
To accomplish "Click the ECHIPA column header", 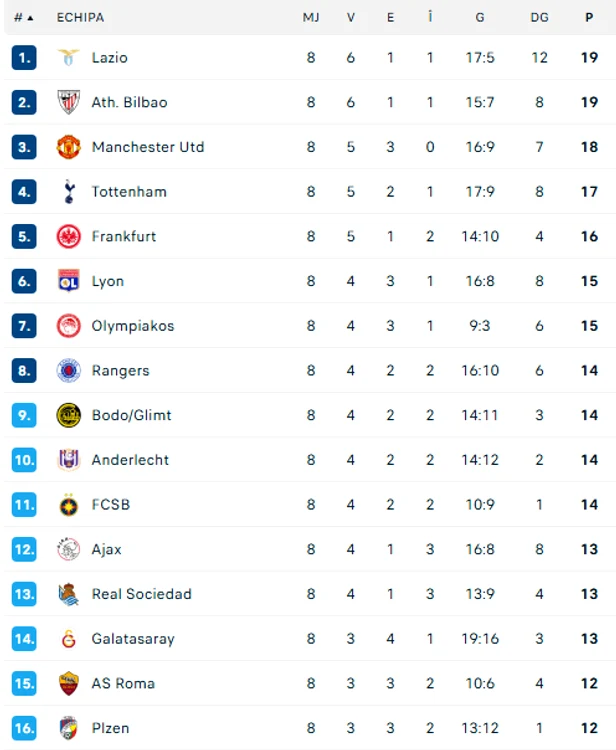I will [80, 18].
